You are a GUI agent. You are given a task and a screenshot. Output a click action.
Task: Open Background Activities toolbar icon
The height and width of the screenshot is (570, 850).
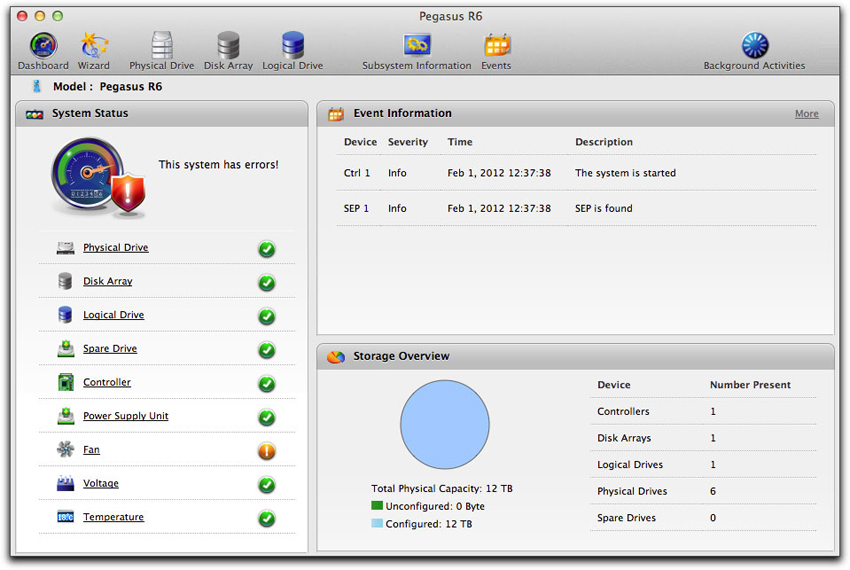click(x=755, y=46)
